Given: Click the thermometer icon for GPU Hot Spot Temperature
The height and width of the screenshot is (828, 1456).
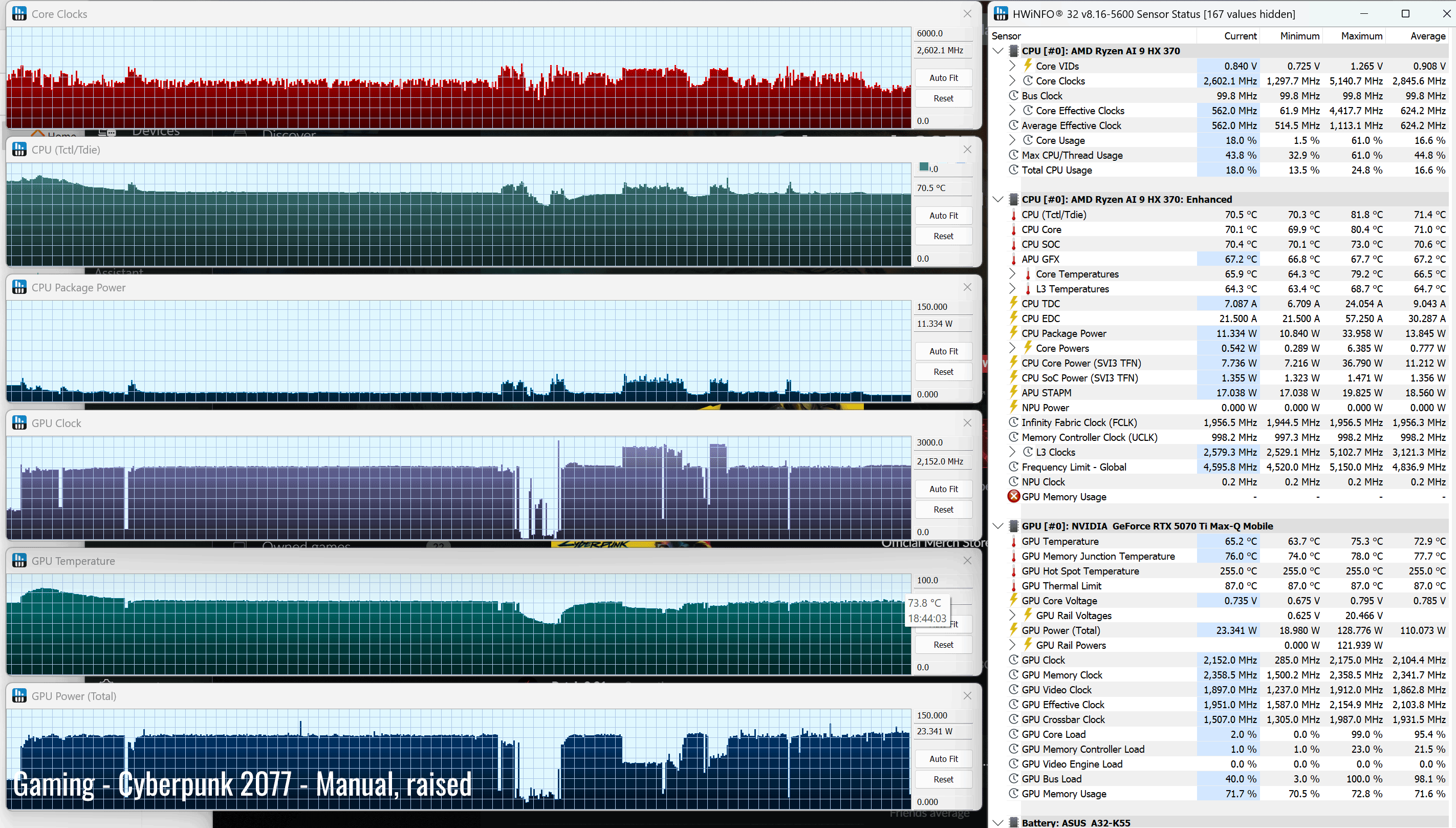Looking at the screenshot, I should pos(1013,571).
